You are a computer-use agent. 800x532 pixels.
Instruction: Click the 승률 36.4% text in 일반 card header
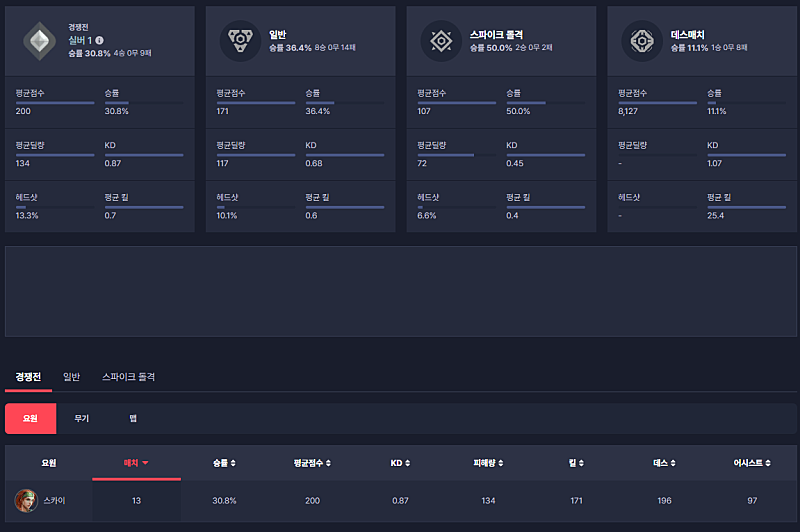pos(290,47)
